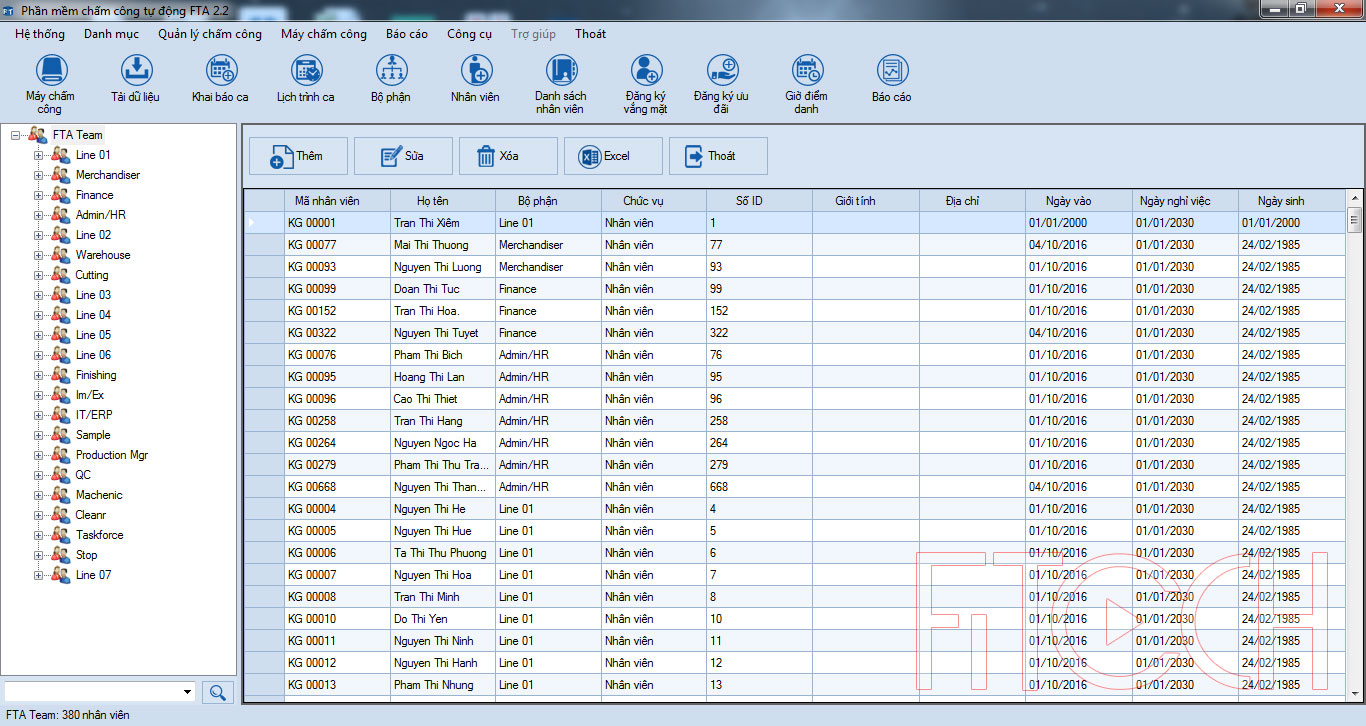This screenshot has height=726, width=1366.
Task: Open the Máy chấm công toolbar icon
Action: tap(51, 71)
